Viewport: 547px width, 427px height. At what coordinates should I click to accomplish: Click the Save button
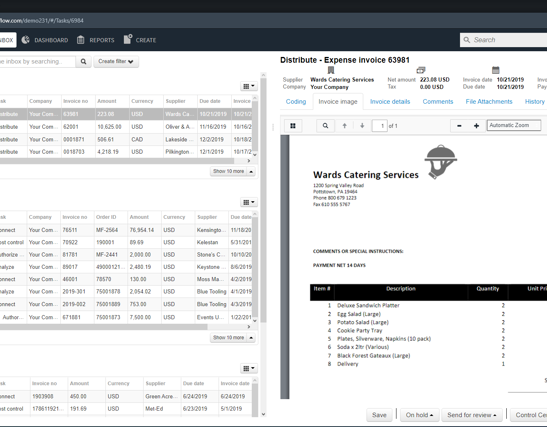tap(379, 415)
